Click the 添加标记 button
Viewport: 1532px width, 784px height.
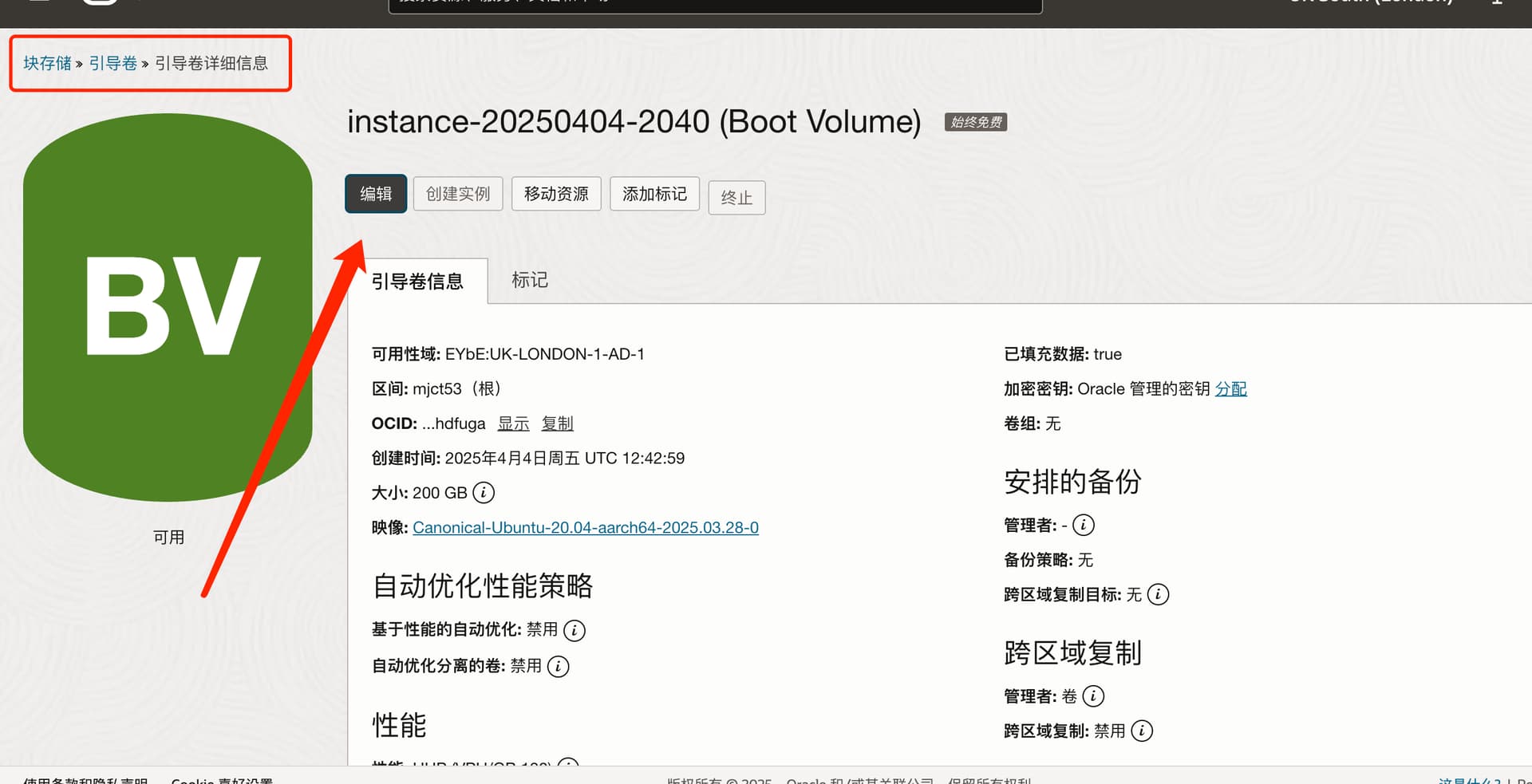point(654,194)
